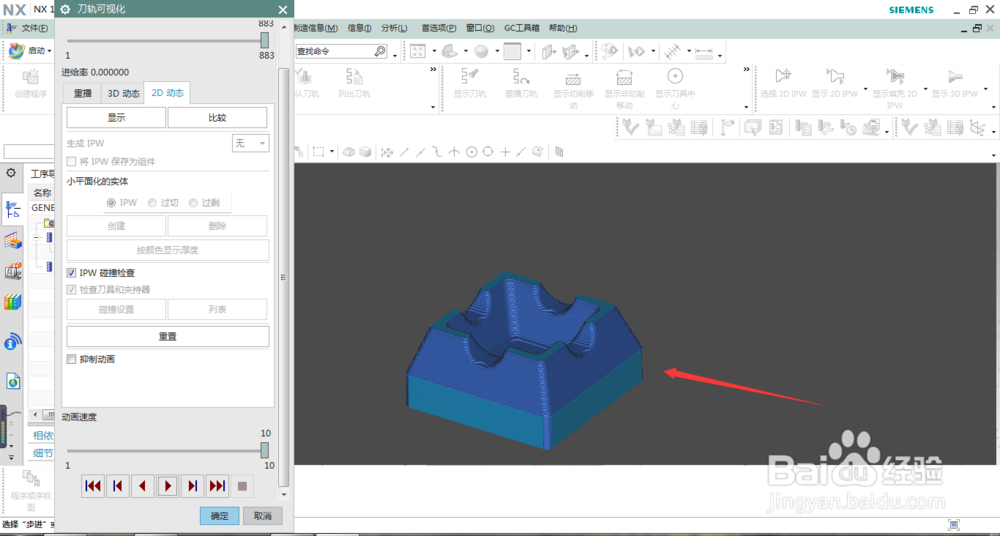Click the 显示 button

pyautogui.click(x=116, y=118)
